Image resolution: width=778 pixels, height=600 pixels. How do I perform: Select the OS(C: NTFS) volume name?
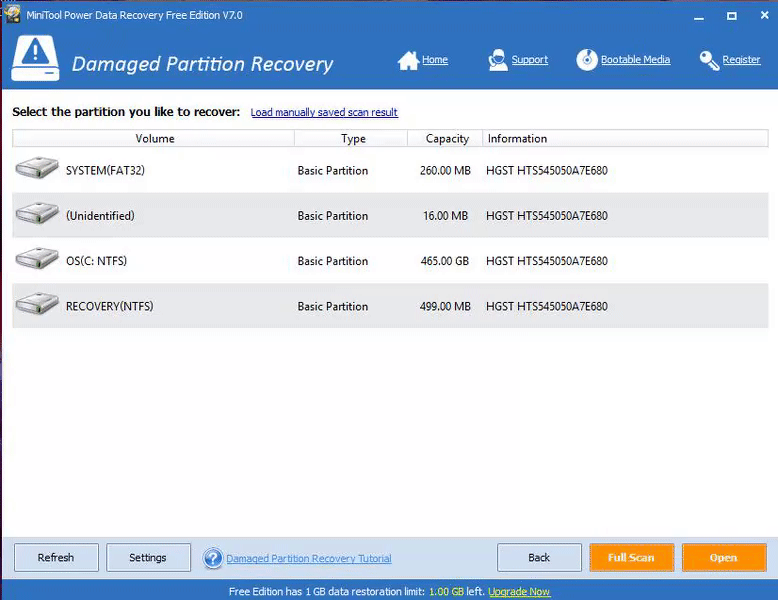[96, 261]
